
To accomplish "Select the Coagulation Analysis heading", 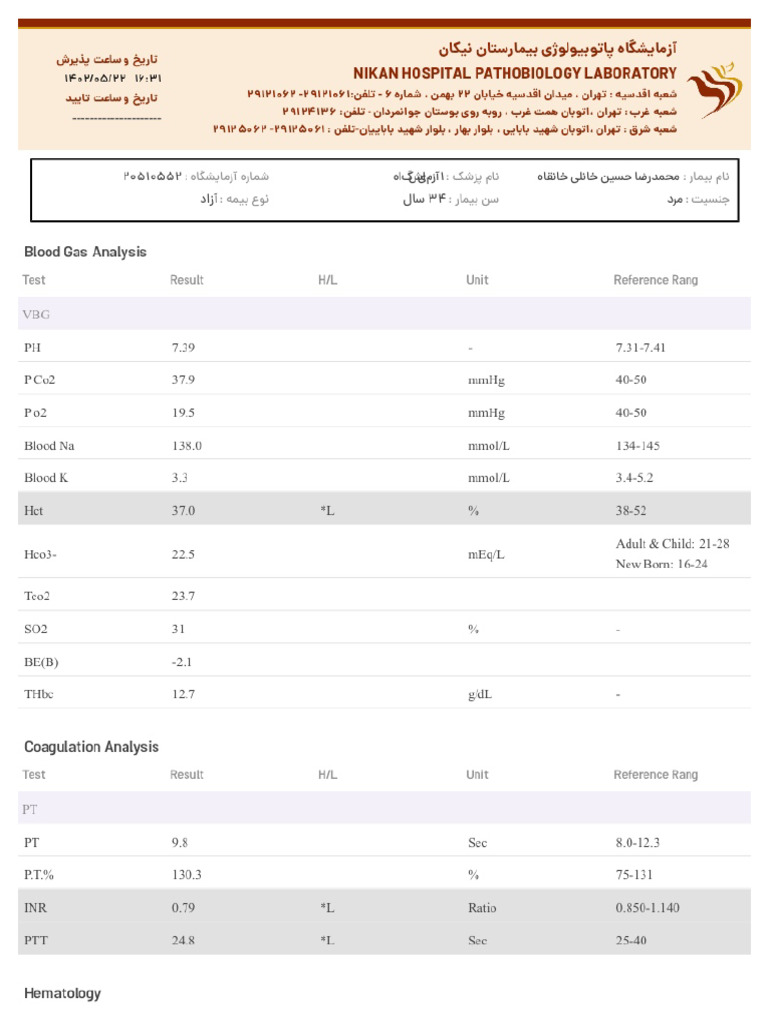I will click(x=91, y=747).
